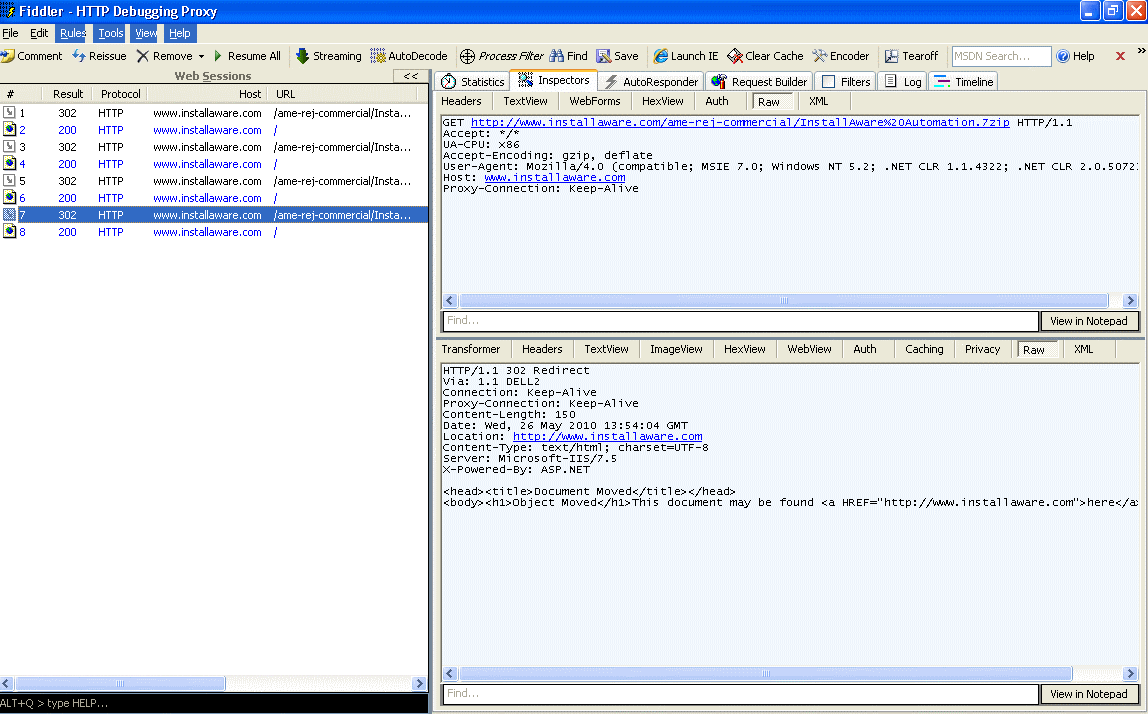
Task: Click the Comment toolbar icon
Action: click(x=8, y=56)
